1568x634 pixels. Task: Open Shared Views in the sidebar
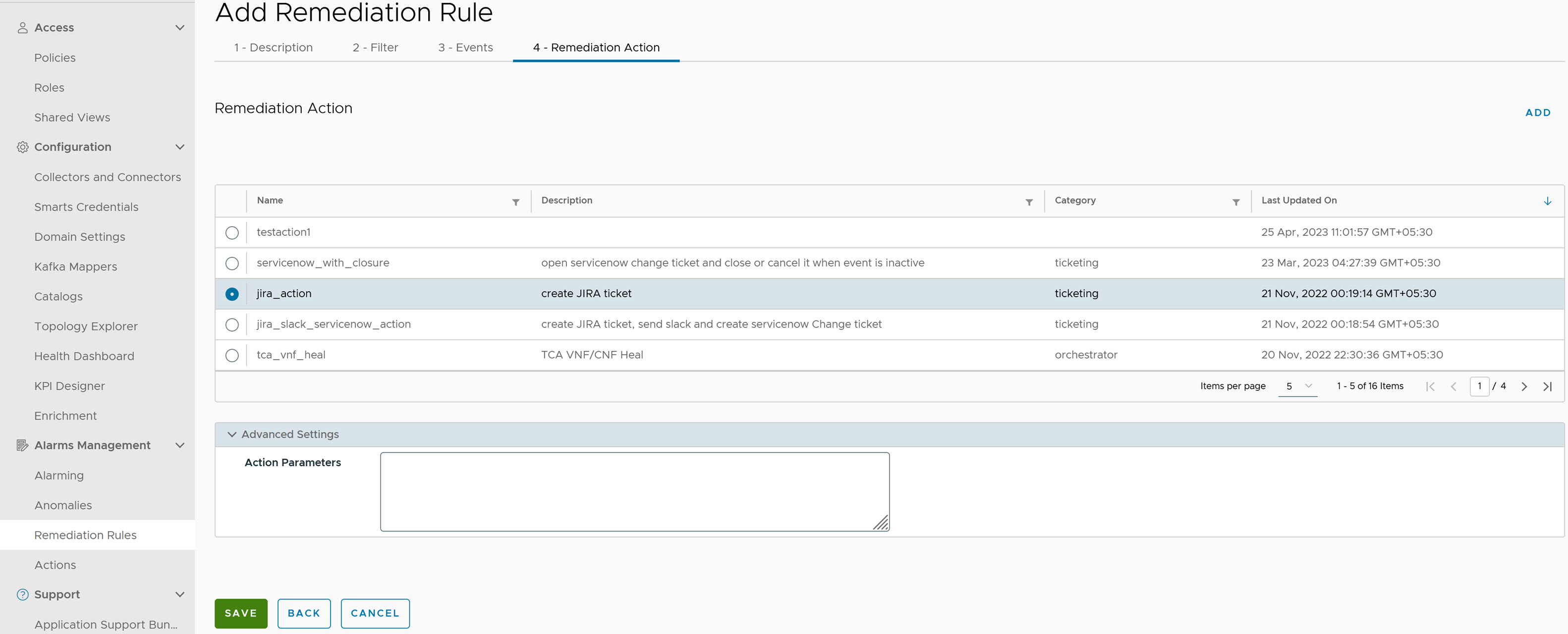tap(72, 117)
